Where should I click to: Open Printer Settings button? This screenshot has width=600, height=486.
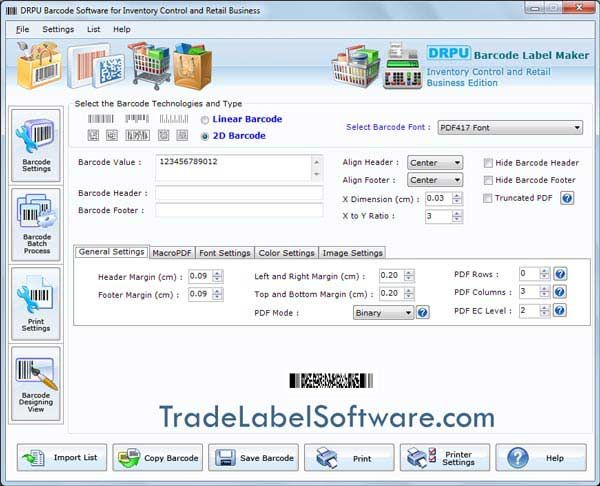pyautogui.click(x=445, y=458)
